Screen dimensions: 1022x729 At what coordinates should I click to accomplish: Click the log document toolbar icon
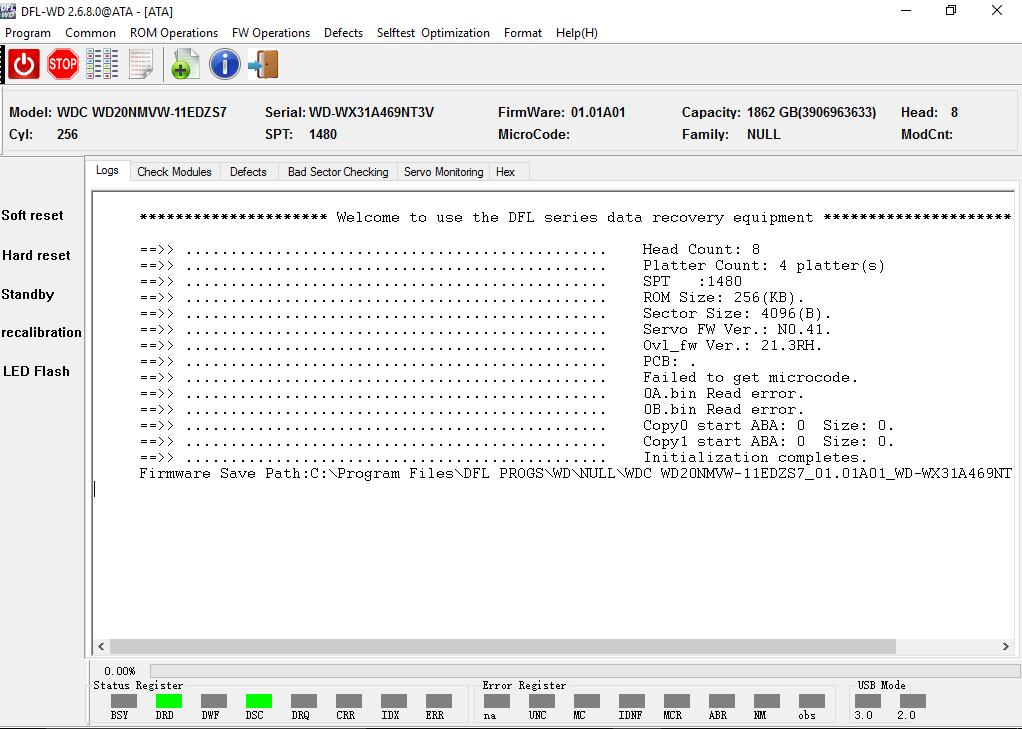141,65
